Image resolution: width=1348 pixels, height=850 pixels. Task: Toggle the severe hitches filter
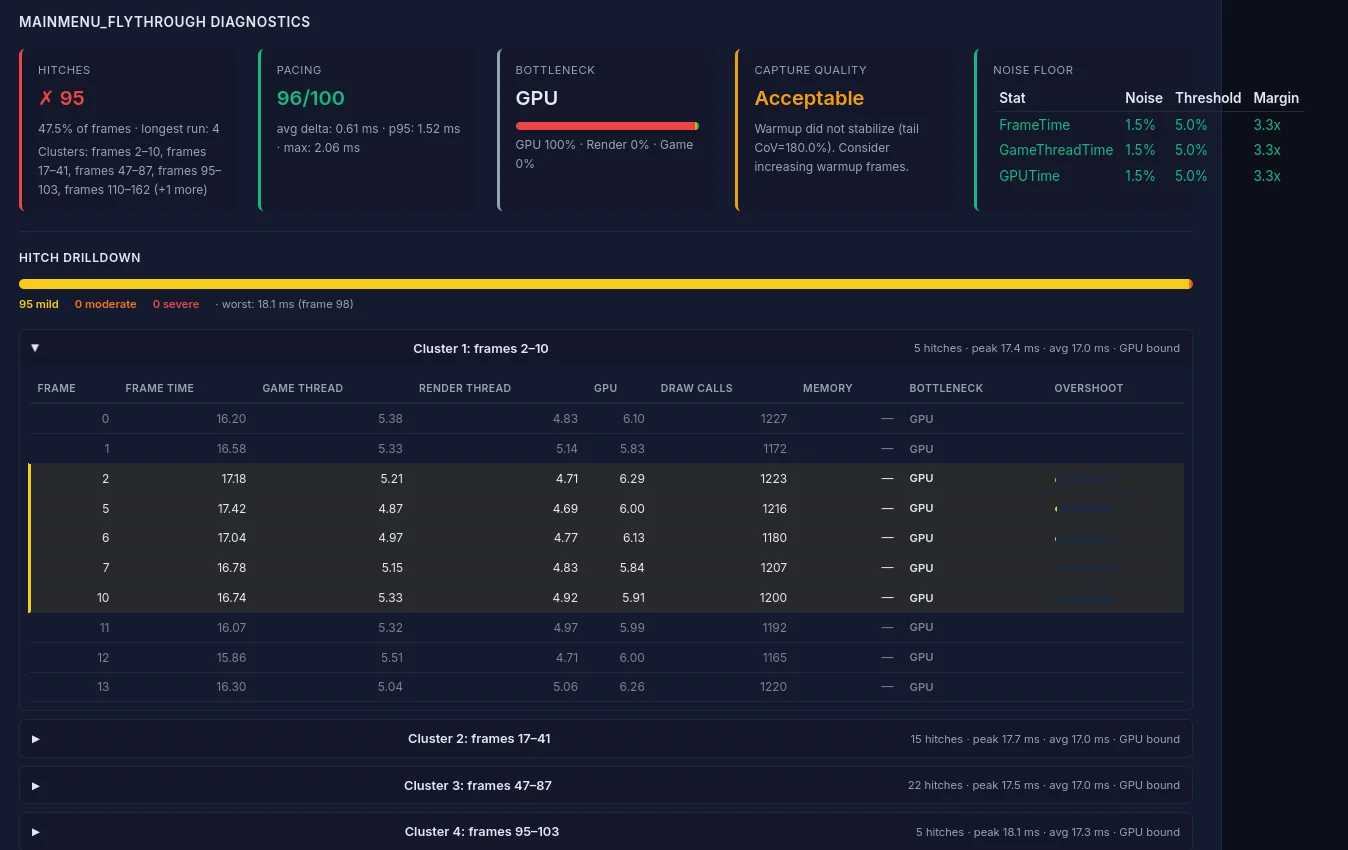[176, 304]
